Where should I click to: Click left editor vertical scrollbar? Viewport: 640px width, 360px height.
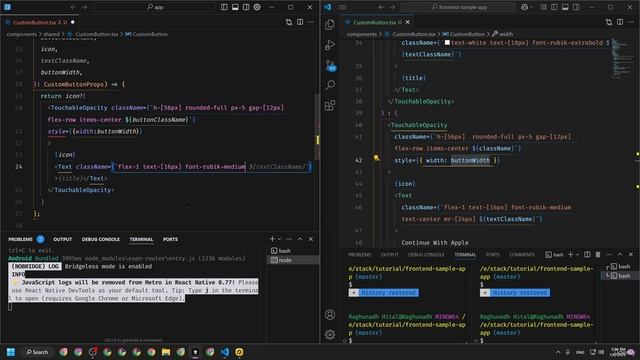point(317,127)
